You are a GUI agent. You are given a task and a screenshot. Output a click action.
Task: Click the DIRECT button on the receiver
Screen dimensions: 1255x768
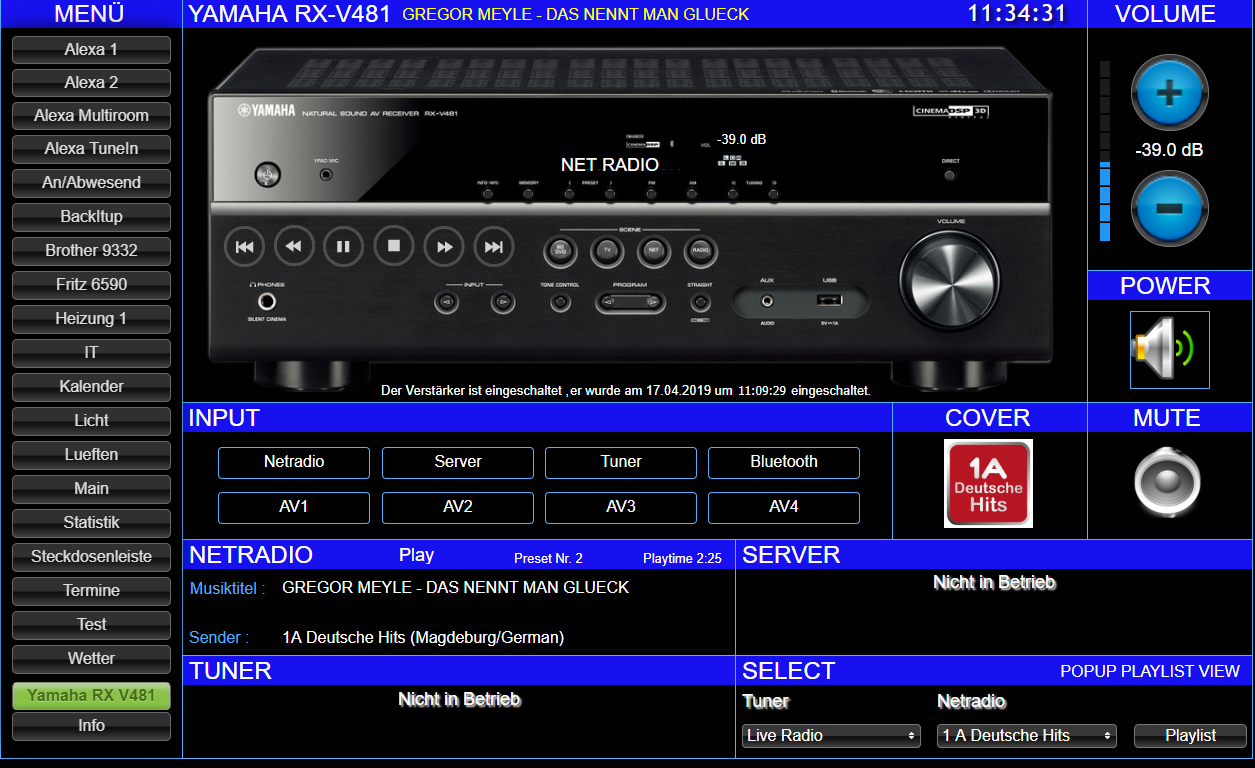click(949, 174)
